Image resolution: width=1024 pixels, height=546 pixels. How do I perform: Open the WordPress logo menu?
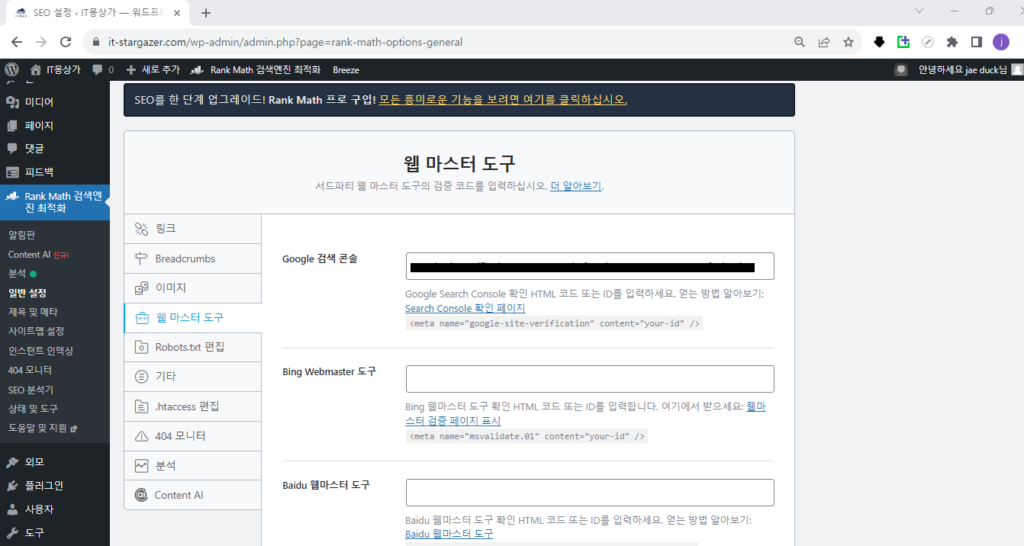click(x=12, y=69)
